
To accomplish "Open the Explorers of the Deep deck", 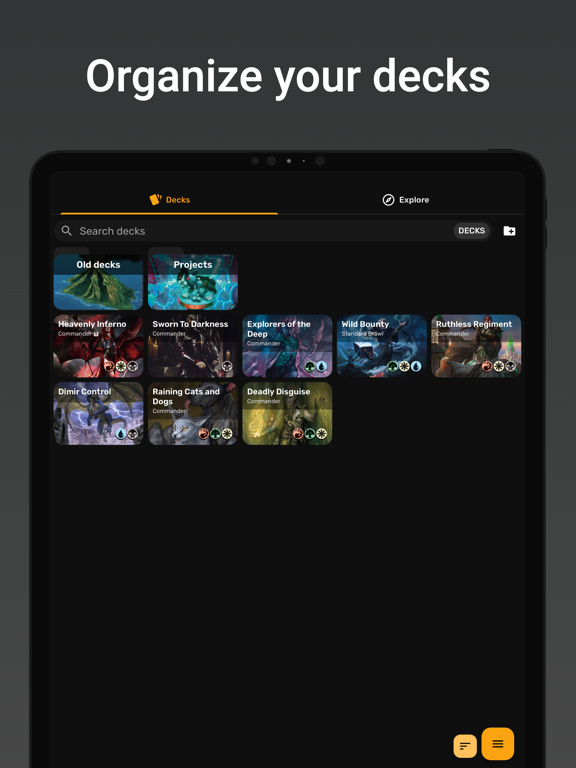I will point(287,346).
